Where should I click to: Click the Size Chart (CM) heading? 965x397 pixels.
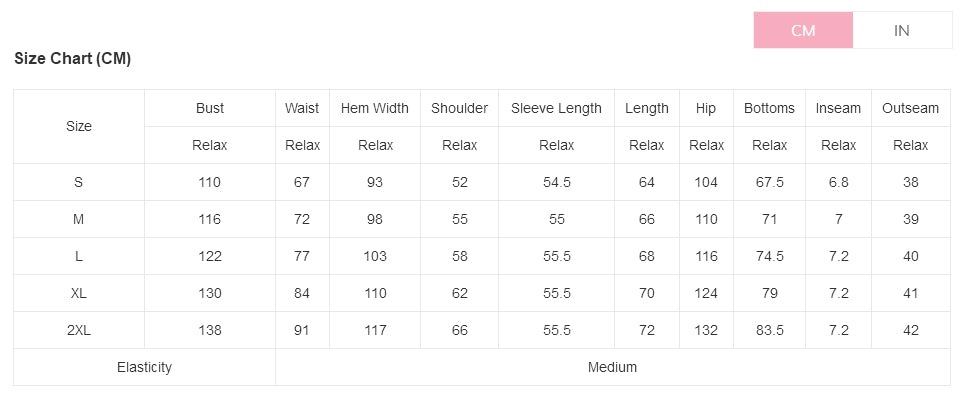coord(73,59)
